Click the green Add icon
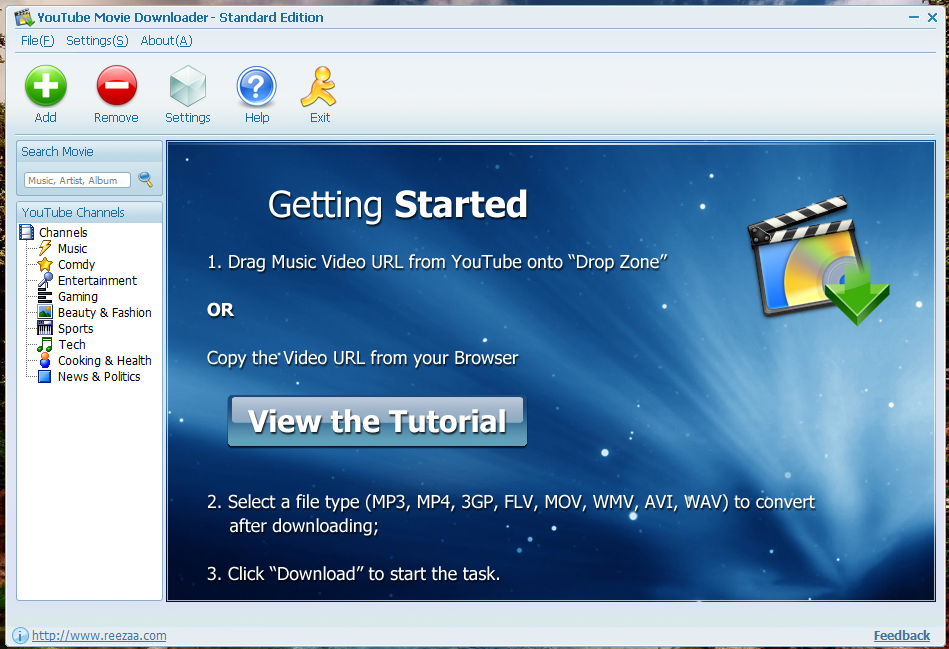 point(45,85)
